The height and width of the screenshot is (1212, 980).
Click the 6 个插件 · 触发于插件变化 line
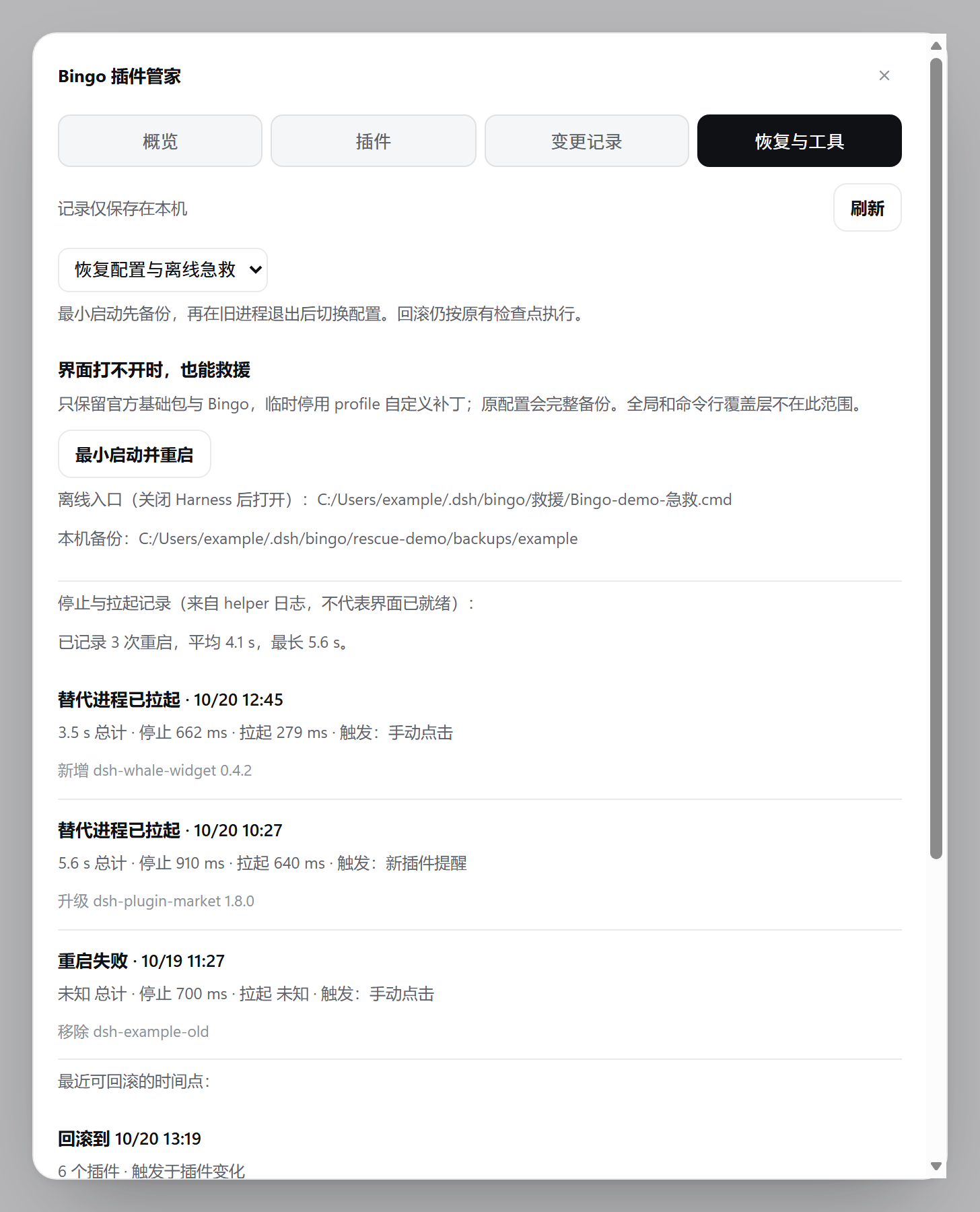point(151,1172)
